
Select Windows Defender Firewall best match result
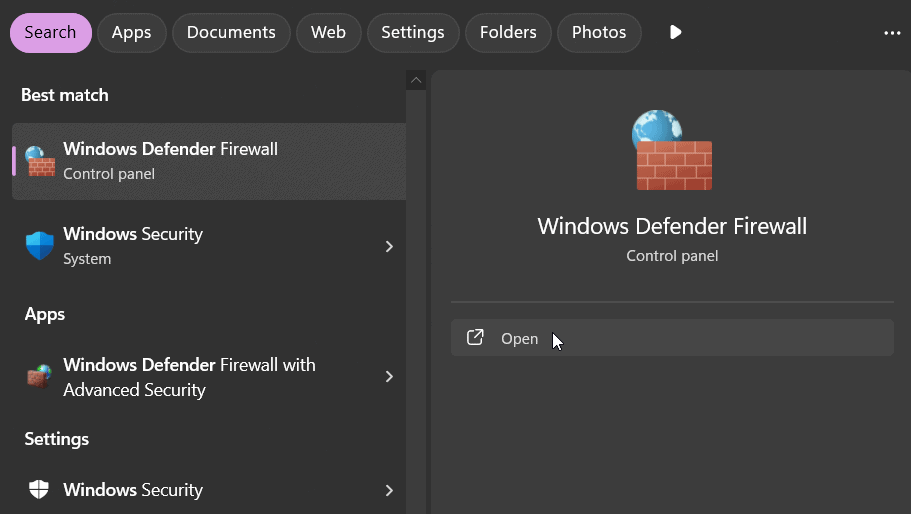(x=209, y=161)
